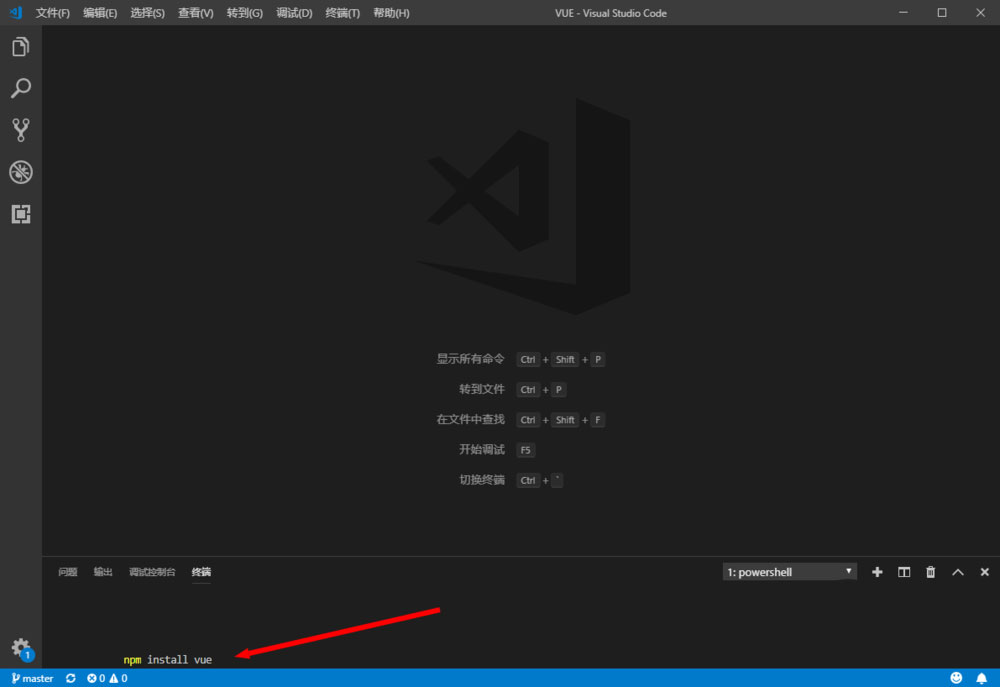1000x687 pixels.
Task: Create a new terminal with the plus icon
Action: click(877, 571)
